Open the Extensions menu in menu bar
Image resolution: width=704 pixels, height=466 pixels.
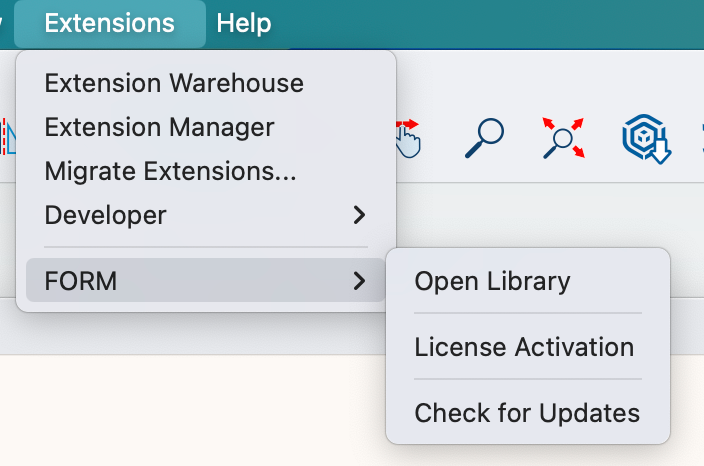tap(109, 23)
